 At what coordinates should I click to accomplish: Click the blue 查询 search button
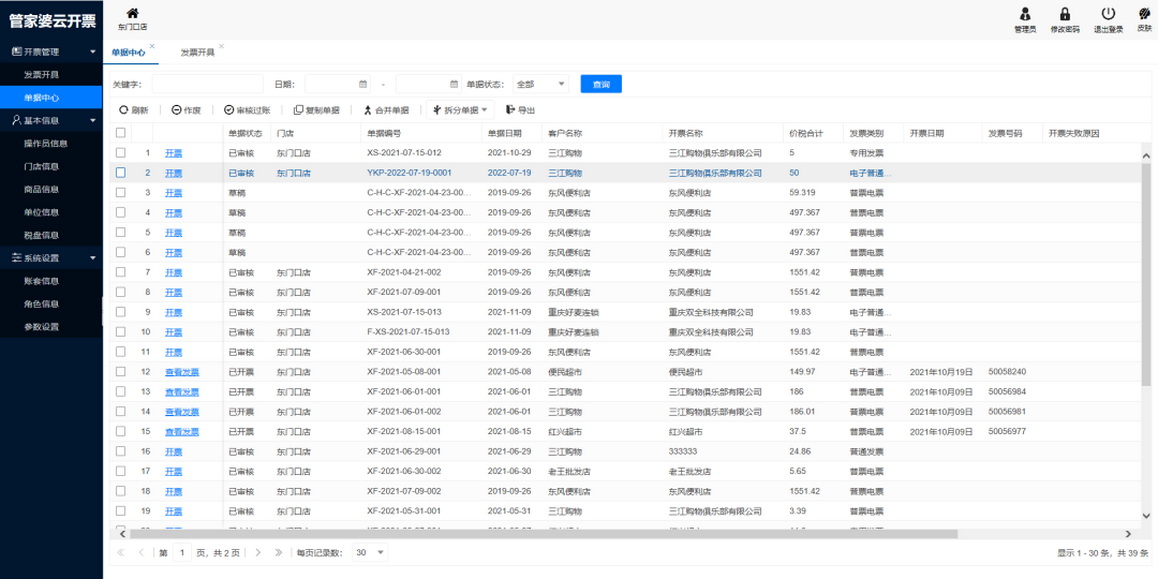601,84
